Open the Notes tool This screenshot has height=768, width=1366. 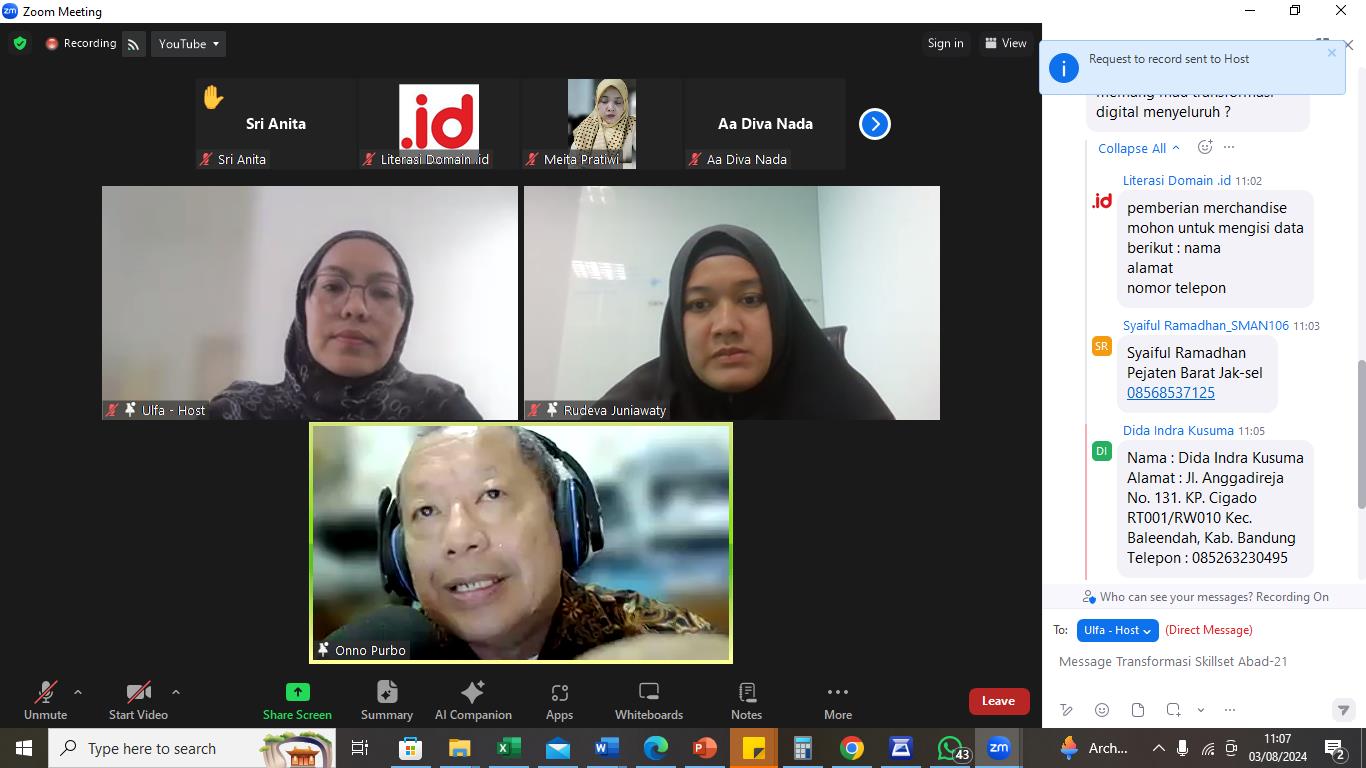(746, 700)
